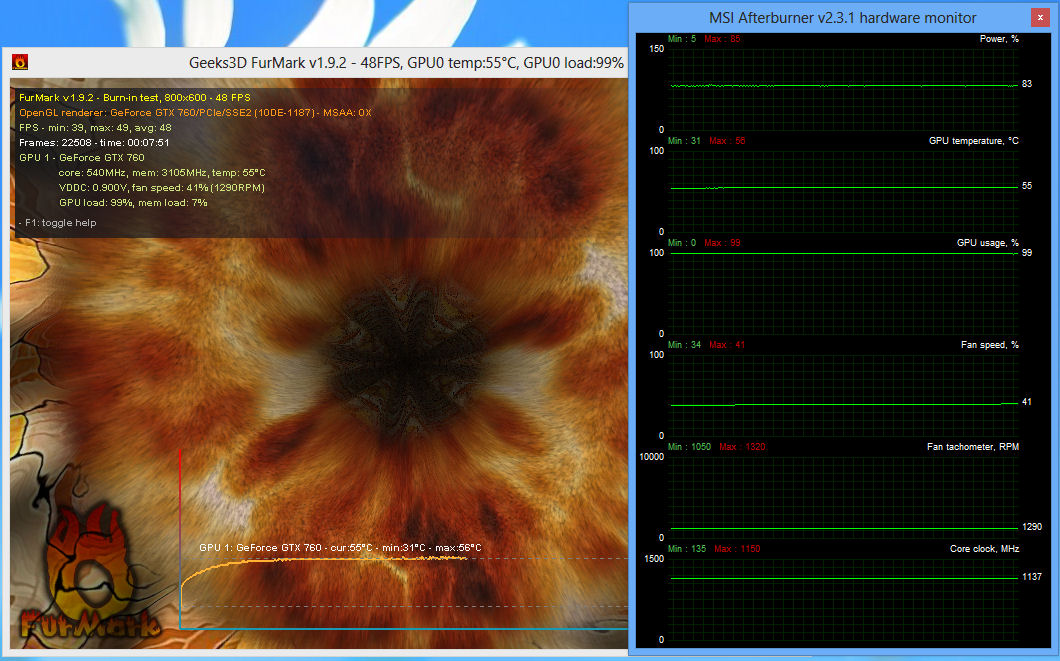Click 'Max : 99' in GPU usage graph

coord(722,243)
